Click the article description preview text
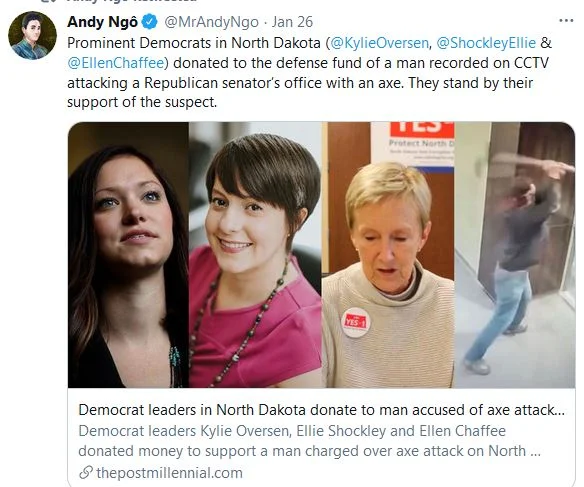The image size is (584, 487). click(x=310, y=441)
